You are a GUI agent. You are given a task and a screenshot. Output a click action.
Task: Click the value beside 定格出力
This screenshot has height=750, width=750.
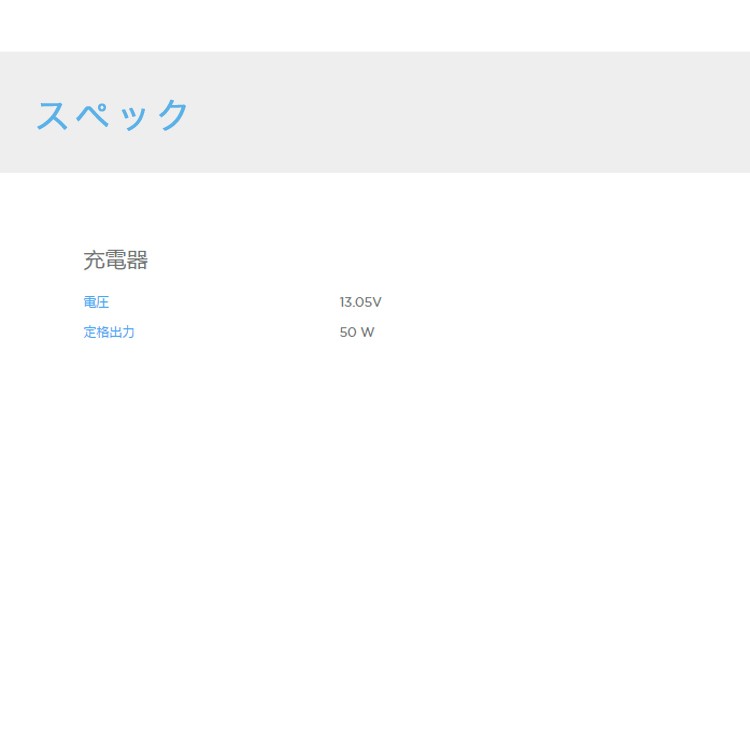click(x=357, y=332)
